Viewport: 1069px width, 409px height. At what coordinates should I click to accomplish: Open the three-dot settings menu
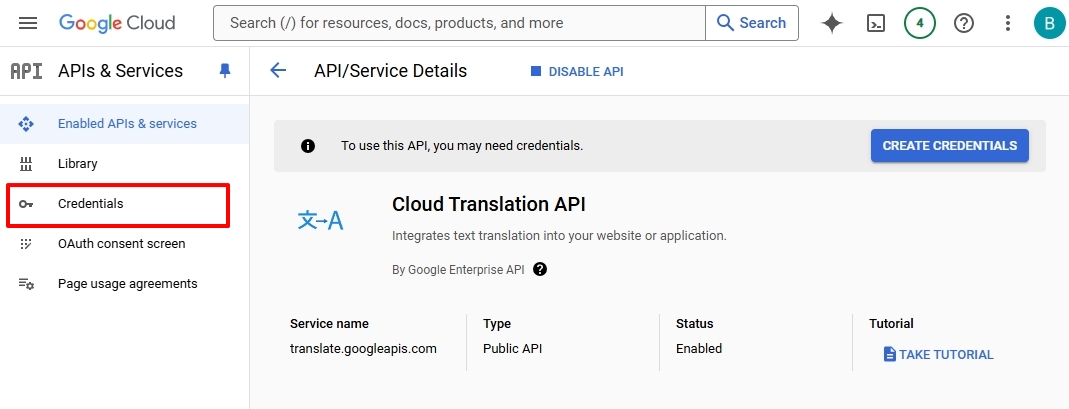[x=1008, y=23]
